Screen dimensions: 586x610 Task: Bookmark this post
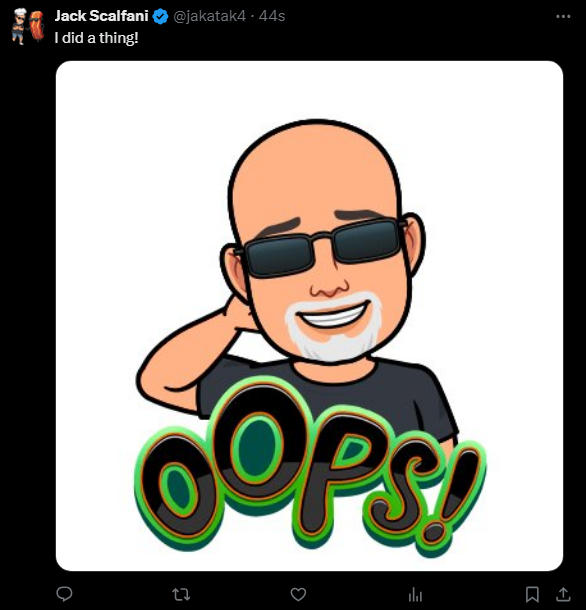pos(532,594)
